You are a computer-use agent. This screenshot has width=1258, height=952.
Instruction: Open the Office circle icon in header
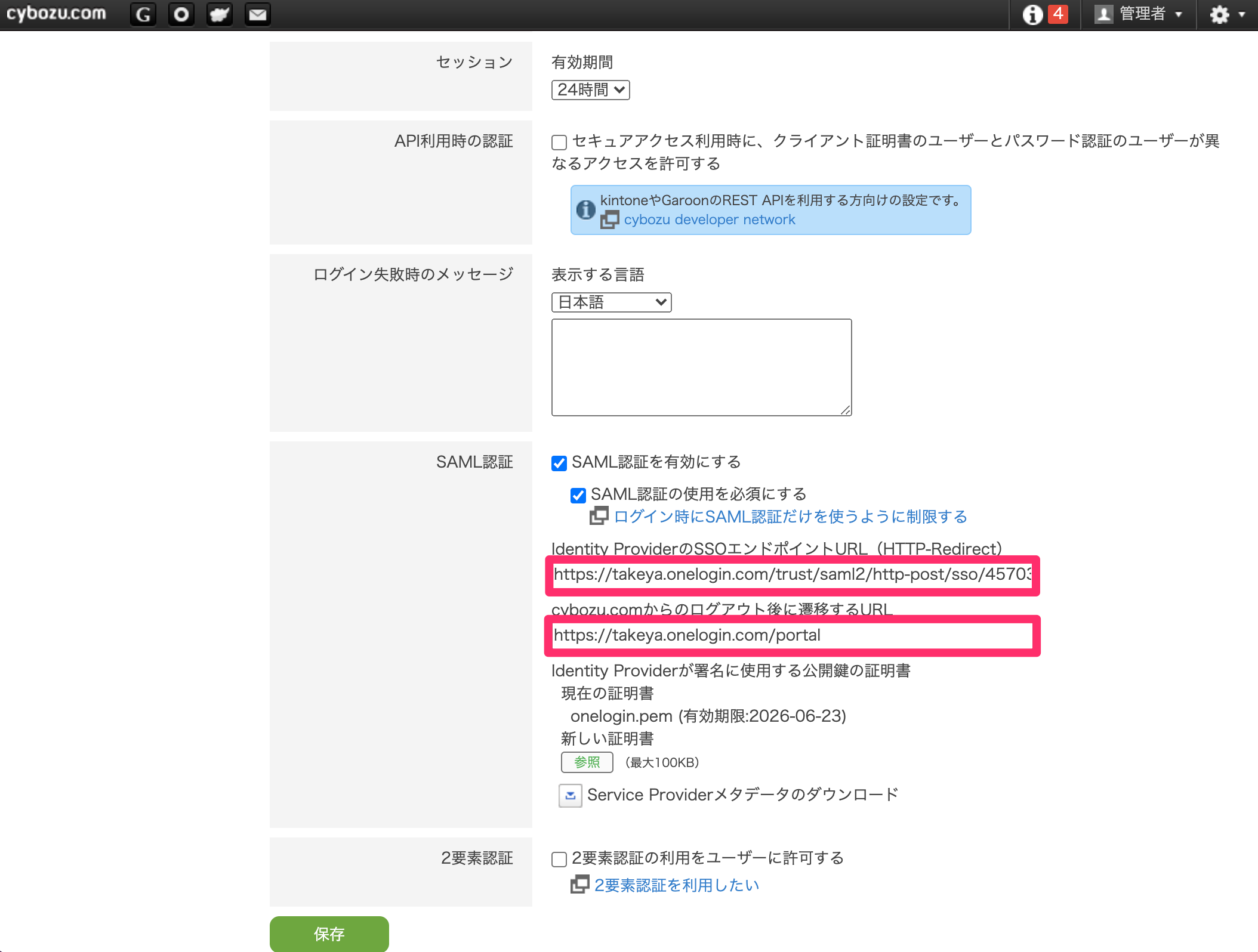(x=181, y=14)
